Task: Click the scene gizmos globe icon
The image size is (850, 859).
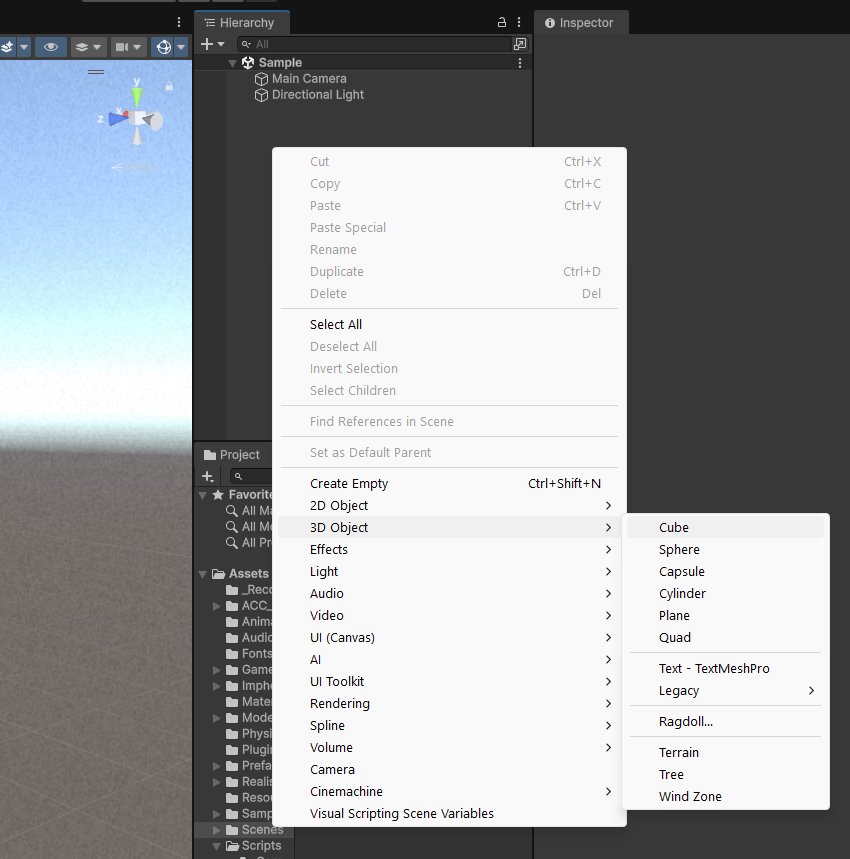Action: [163, 47]
